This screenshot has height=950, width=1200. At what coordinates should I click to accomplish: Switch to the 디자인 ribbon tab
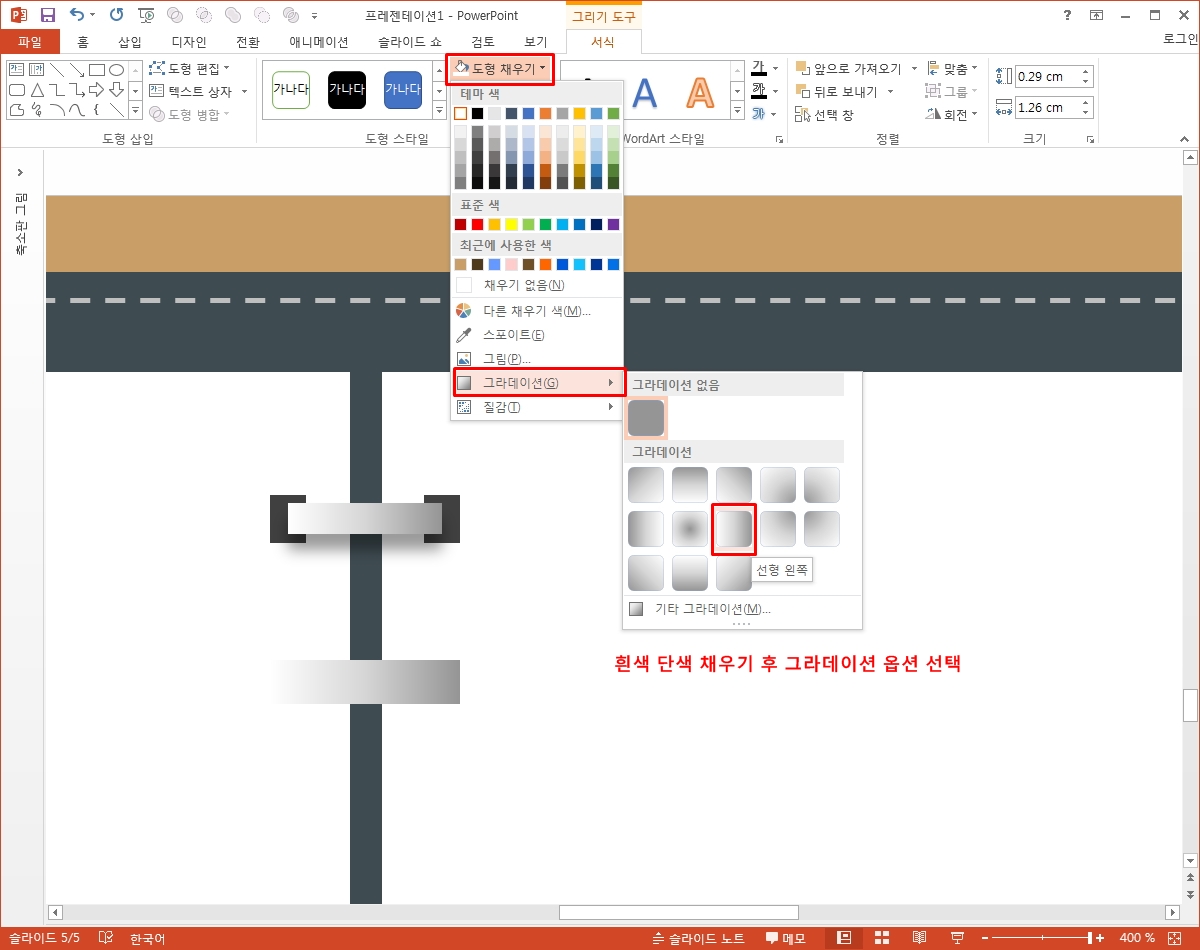188,42
